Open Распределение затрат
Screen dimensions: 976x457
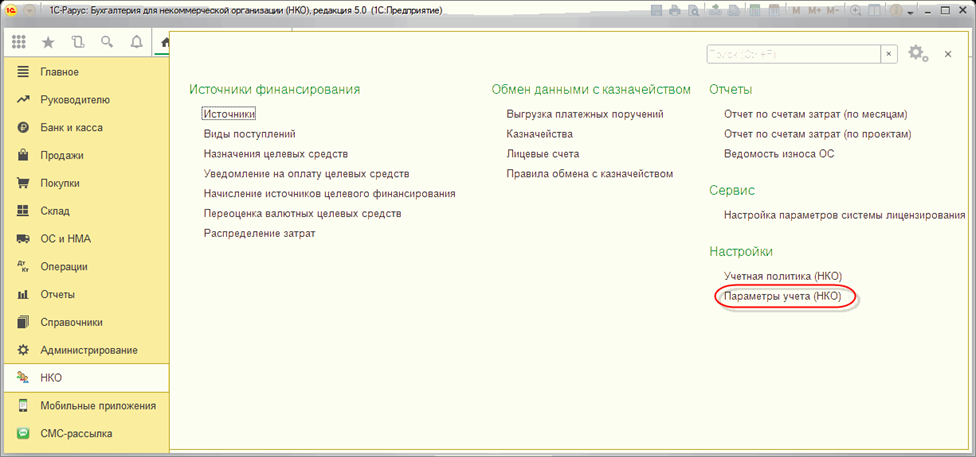pos(260,233)
